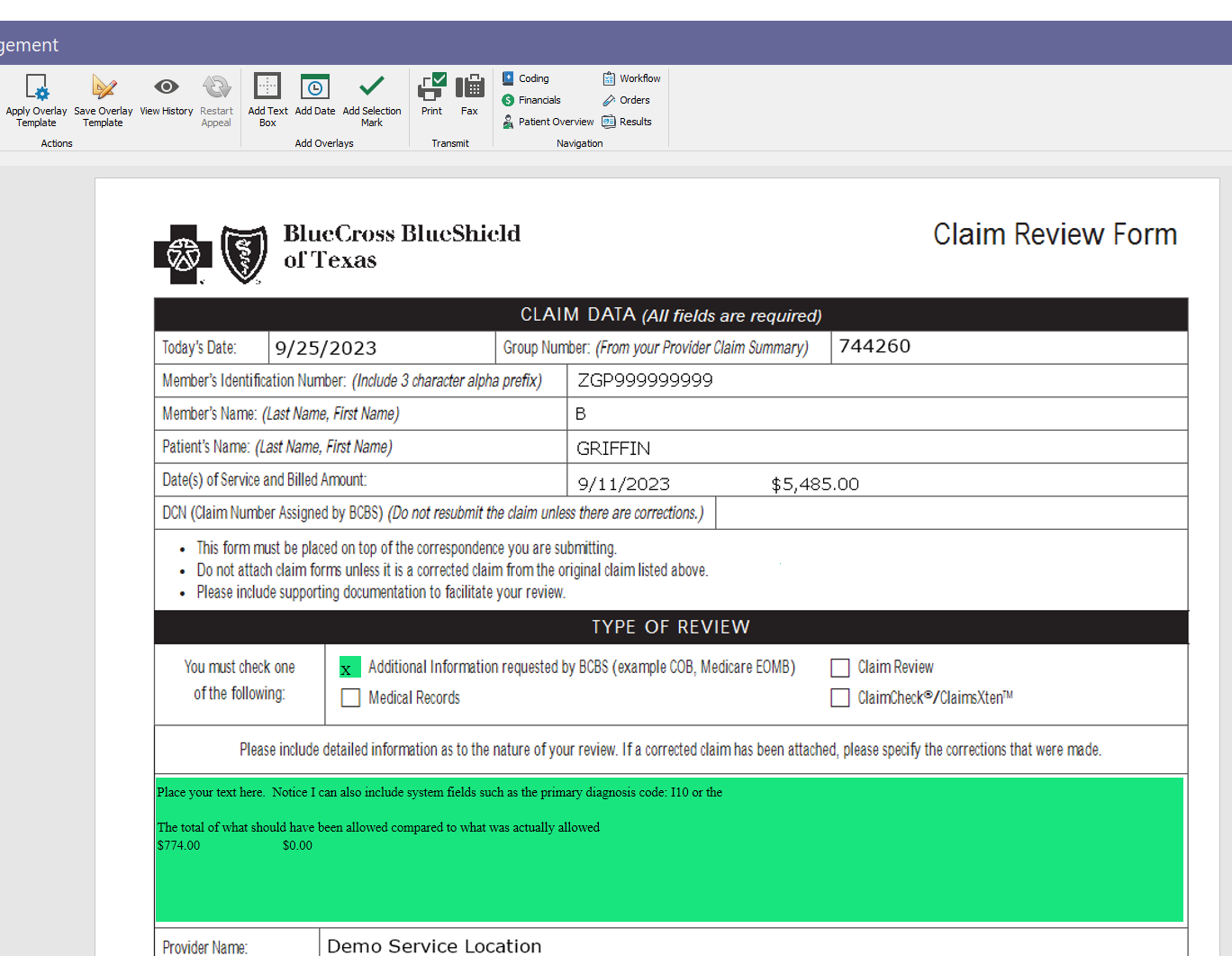Check the Medical Records checkbox
Viewport: 1232px width, 956px height.
(351, 698)
